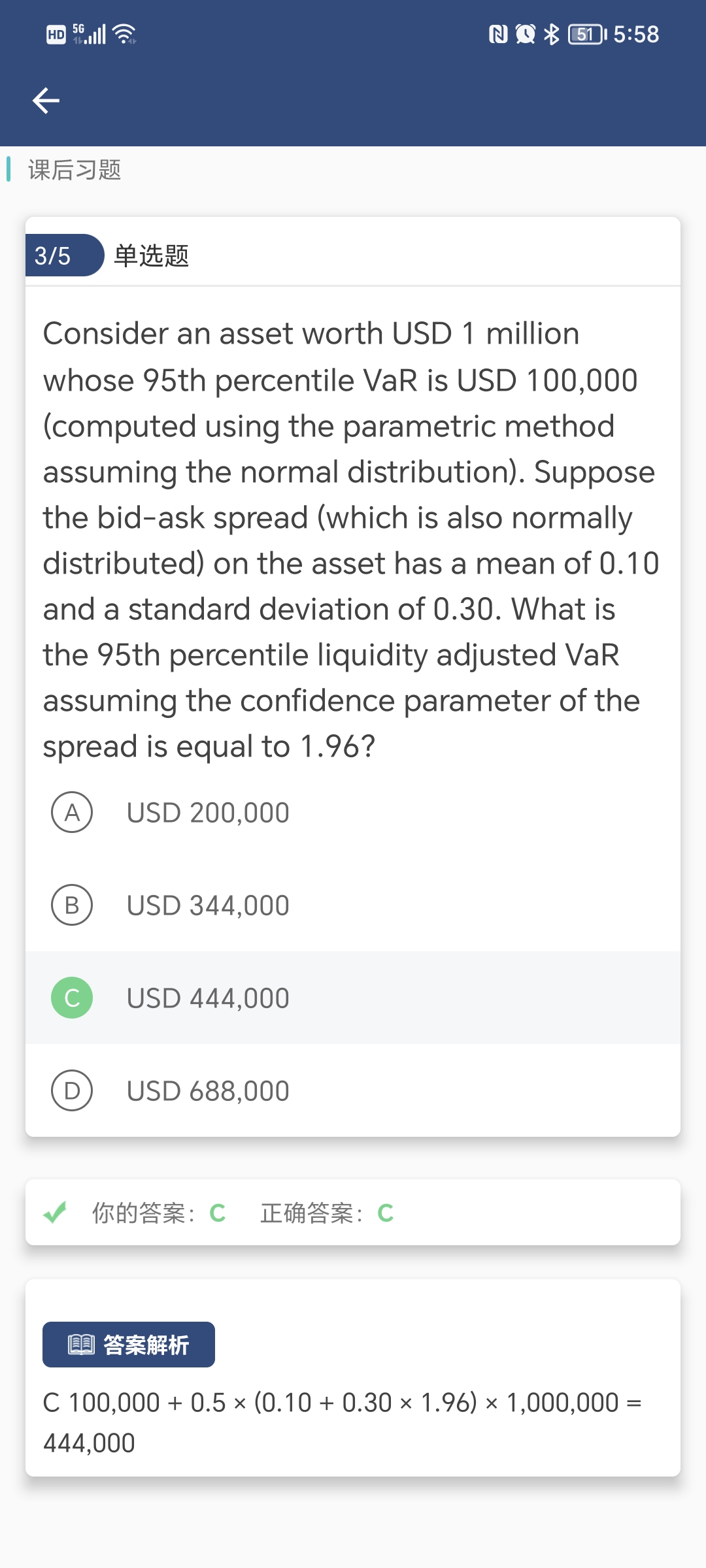Image resolution: width=706 pixels, height=1568 pixels.
Task: Tap the Wi-Fi status icon
Action: (124, 34)
